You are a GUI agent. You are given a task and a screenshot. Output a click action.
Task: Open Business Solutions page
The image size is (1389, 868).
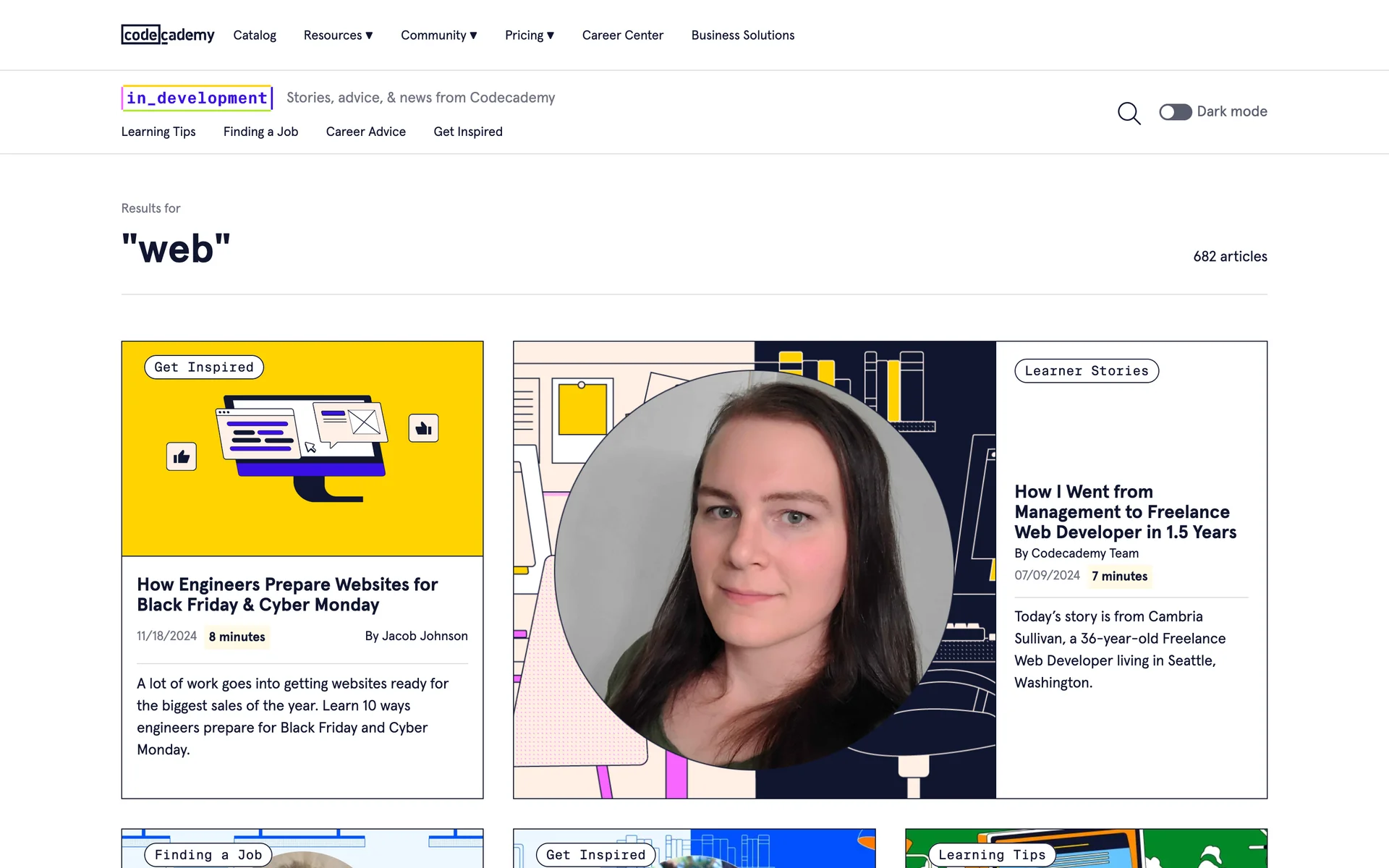742,35
